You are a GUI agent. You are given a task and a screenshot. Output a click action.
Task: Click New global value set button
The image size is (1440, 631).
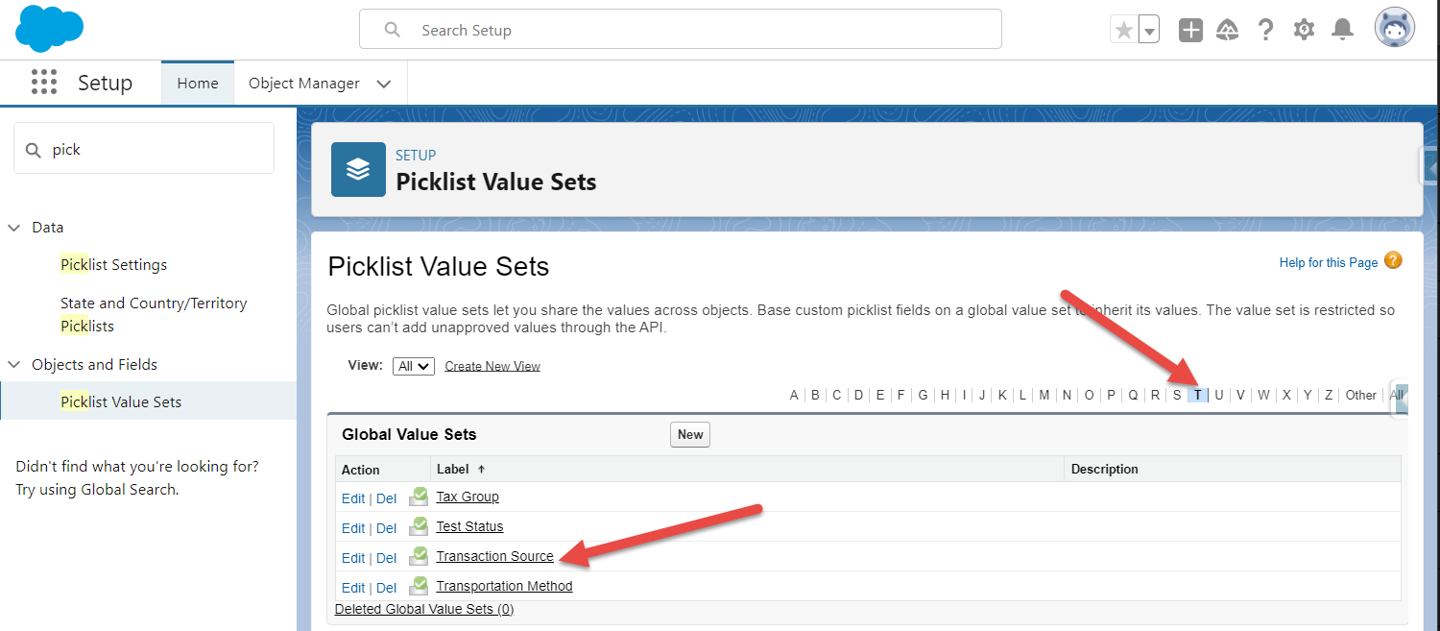(x=690, y=434)
